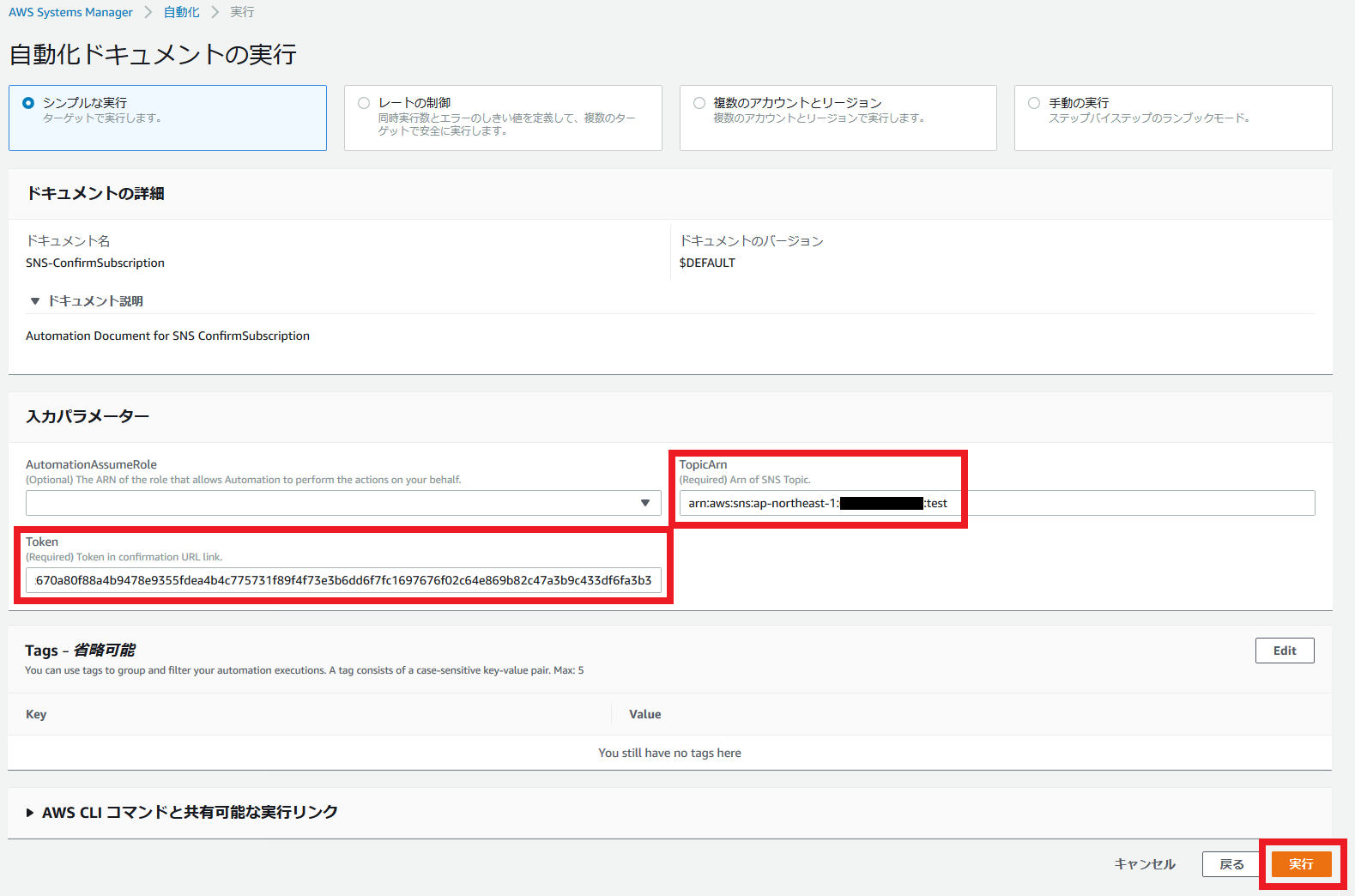Image resolution: width=1355 pixels, height=896 pixels.
Task: Click the キャンセル button
Action: [x=1145, y=864]
